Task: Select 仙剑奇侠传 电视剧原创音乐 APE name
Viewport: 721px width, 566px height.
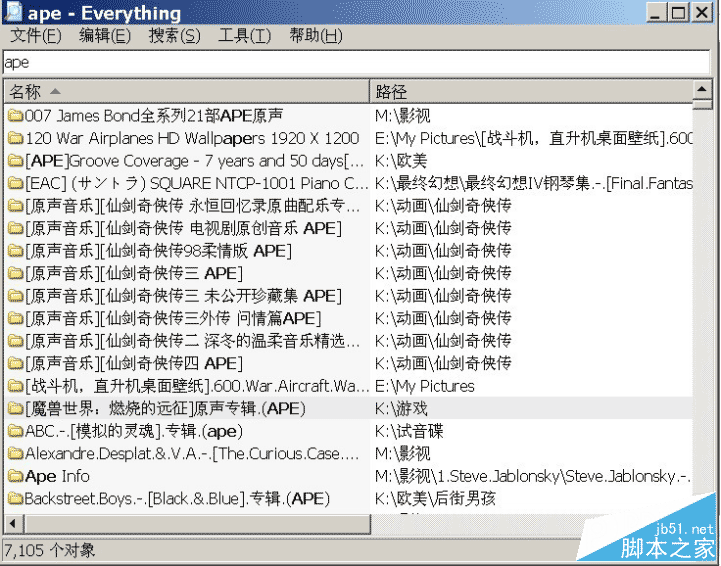Action: point(183,229)
